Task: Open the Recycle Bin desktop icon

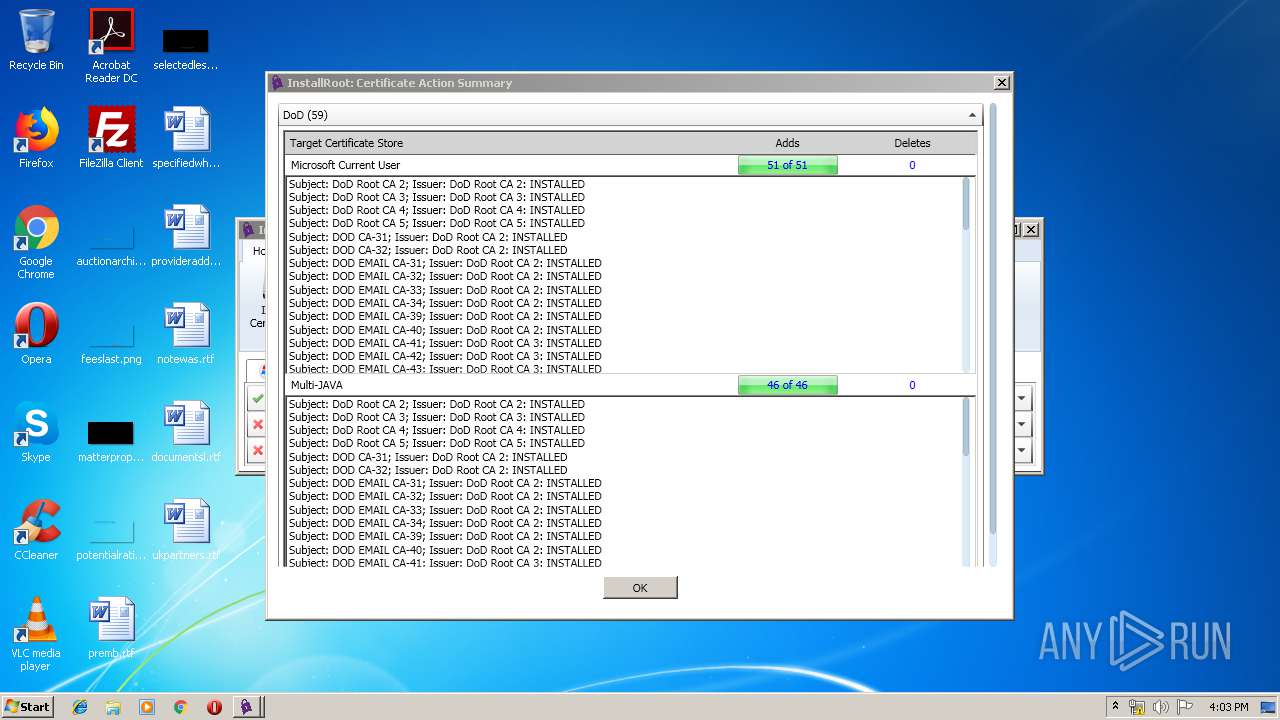Action: click(36, 40)
